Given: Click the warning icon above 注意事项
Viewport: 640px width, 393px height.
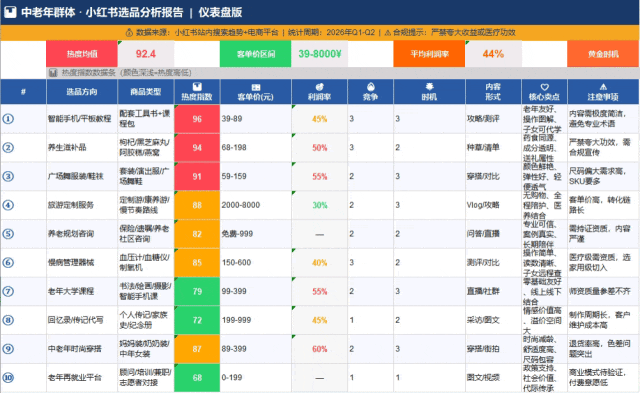Looking at the screenshot, I should tap(603, 87).
